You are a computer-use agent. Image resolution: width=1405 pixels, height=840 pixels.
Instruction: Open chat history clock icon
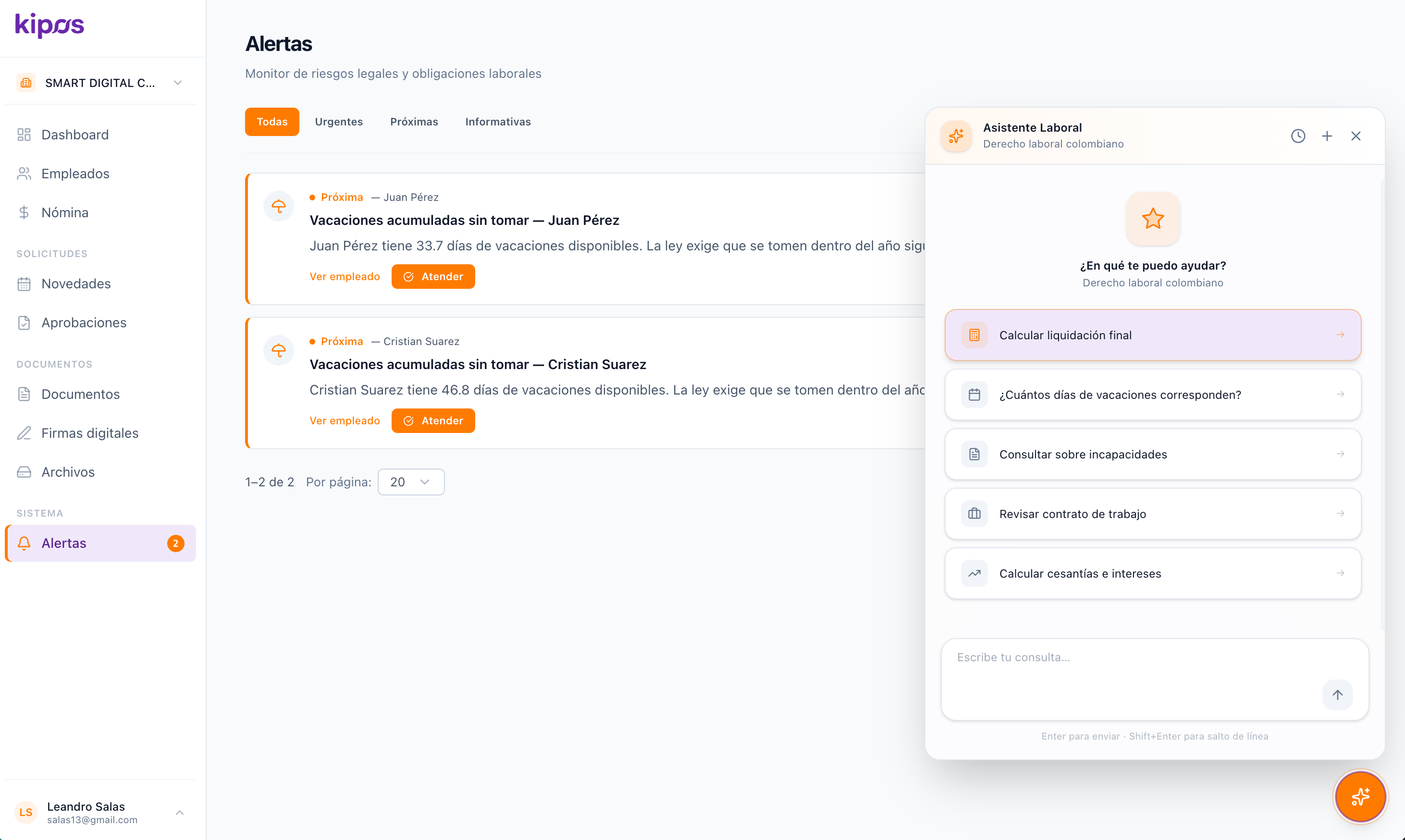pyautogui.click(x=1298, y=136)
